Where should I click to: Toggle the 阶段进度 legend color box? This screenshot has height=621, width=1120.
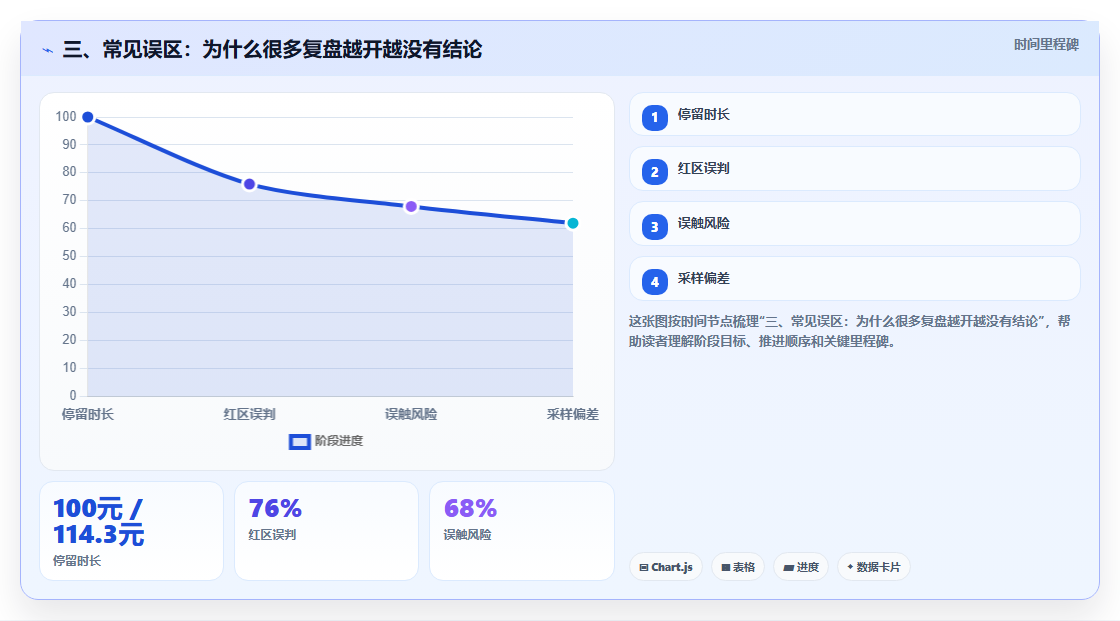pos(299,442)
